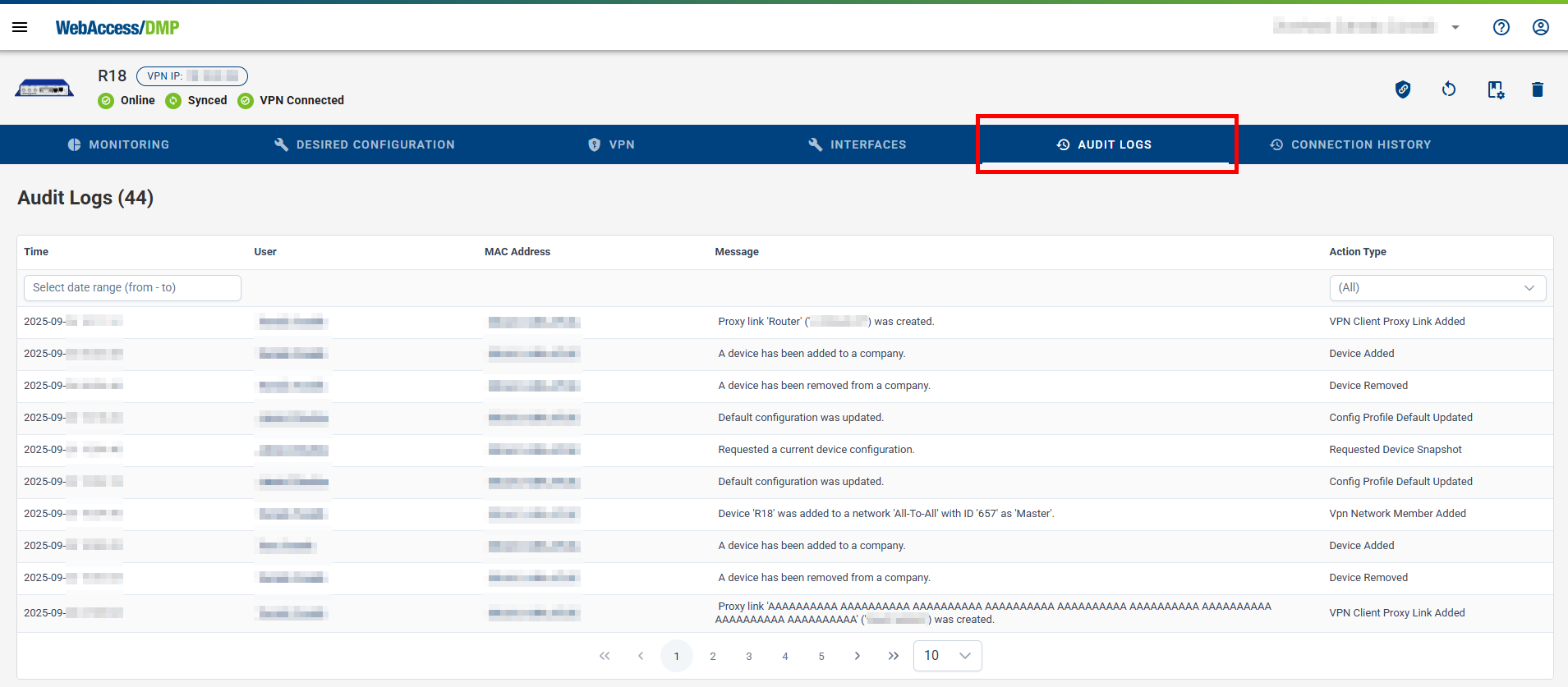
Task: Click the device settings file icon
Action: pos(1495,89)
